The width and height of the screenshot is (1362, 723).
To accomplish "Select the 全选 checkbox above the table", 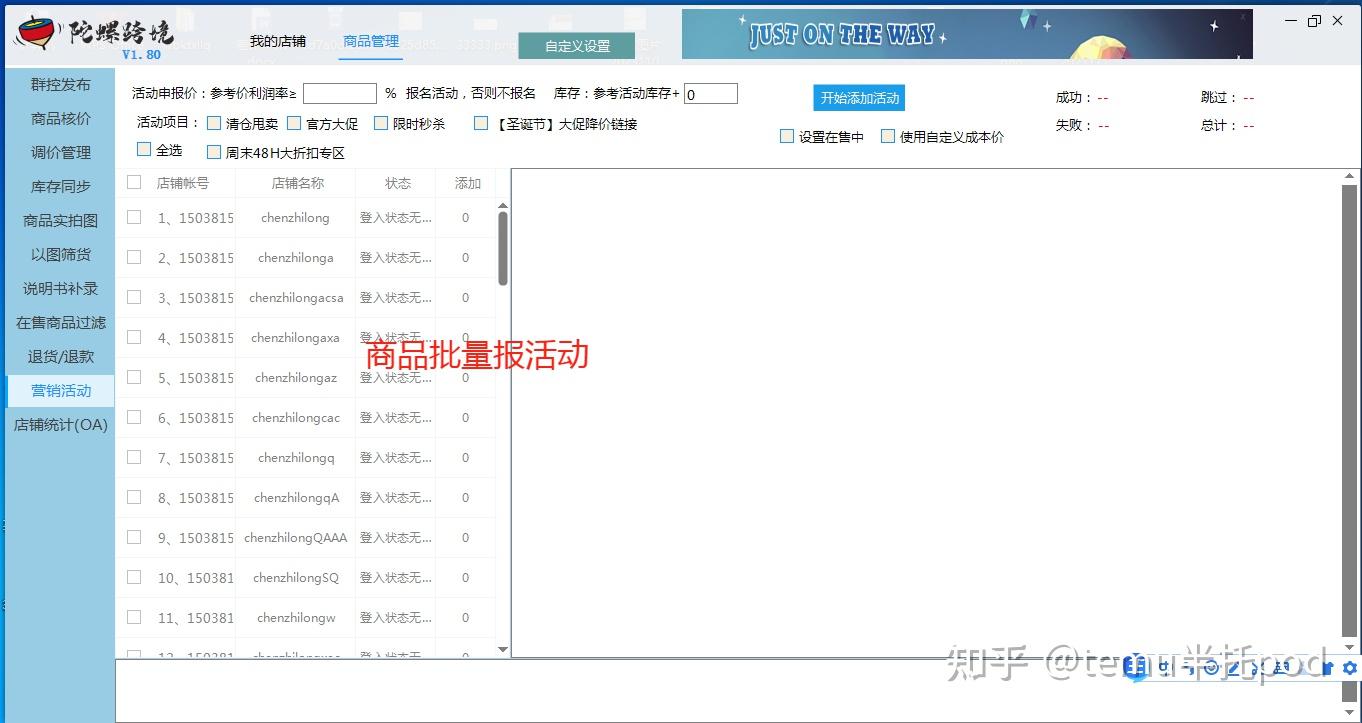I will 143,150.
